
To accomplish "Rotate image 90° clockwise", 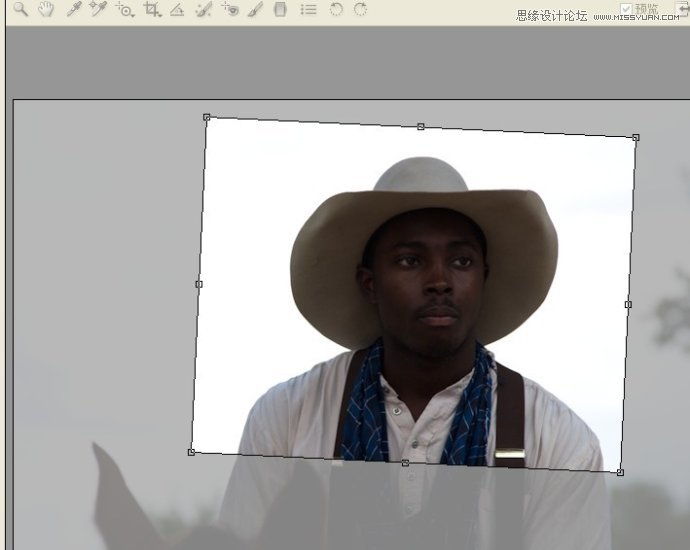I will point(360,9).
